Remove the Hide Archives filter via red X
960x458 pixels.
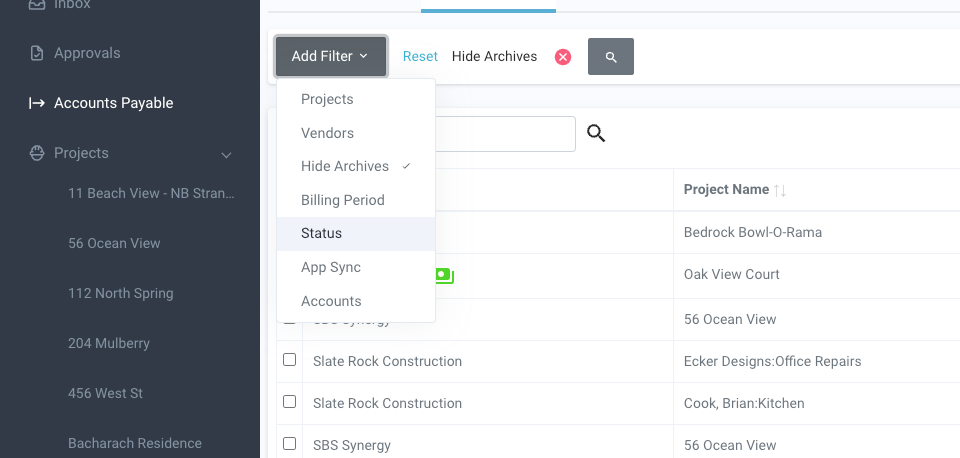coord(563,57)
